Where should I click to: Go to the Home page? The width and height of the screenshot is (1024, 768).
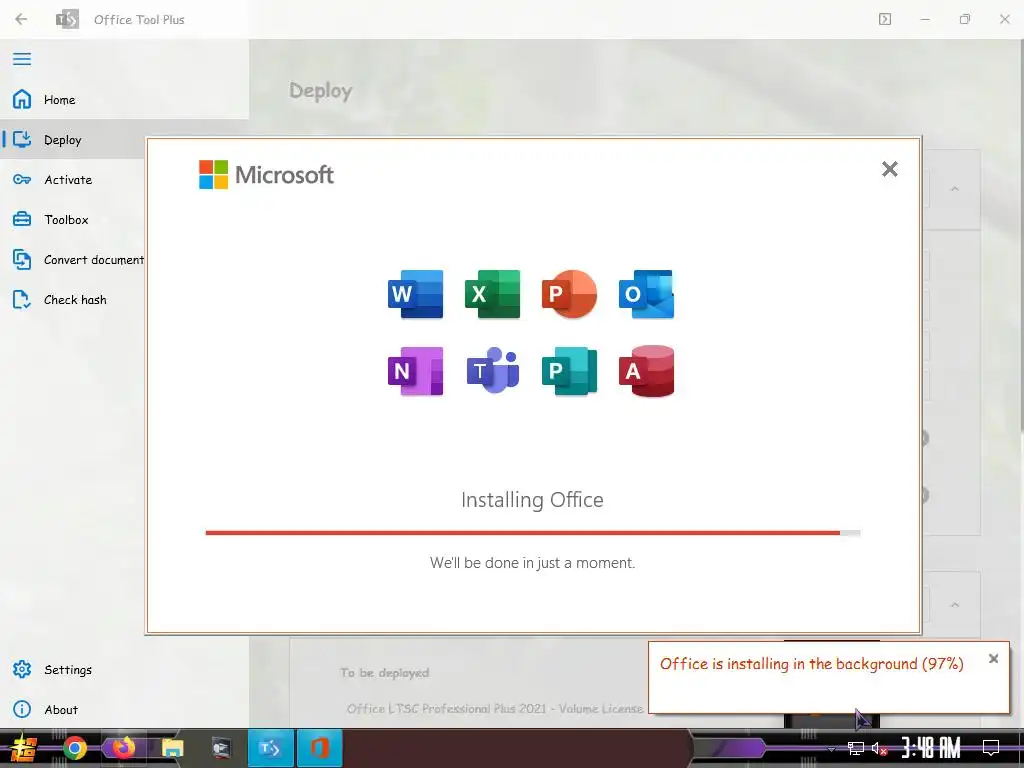(x=124, y=100)
